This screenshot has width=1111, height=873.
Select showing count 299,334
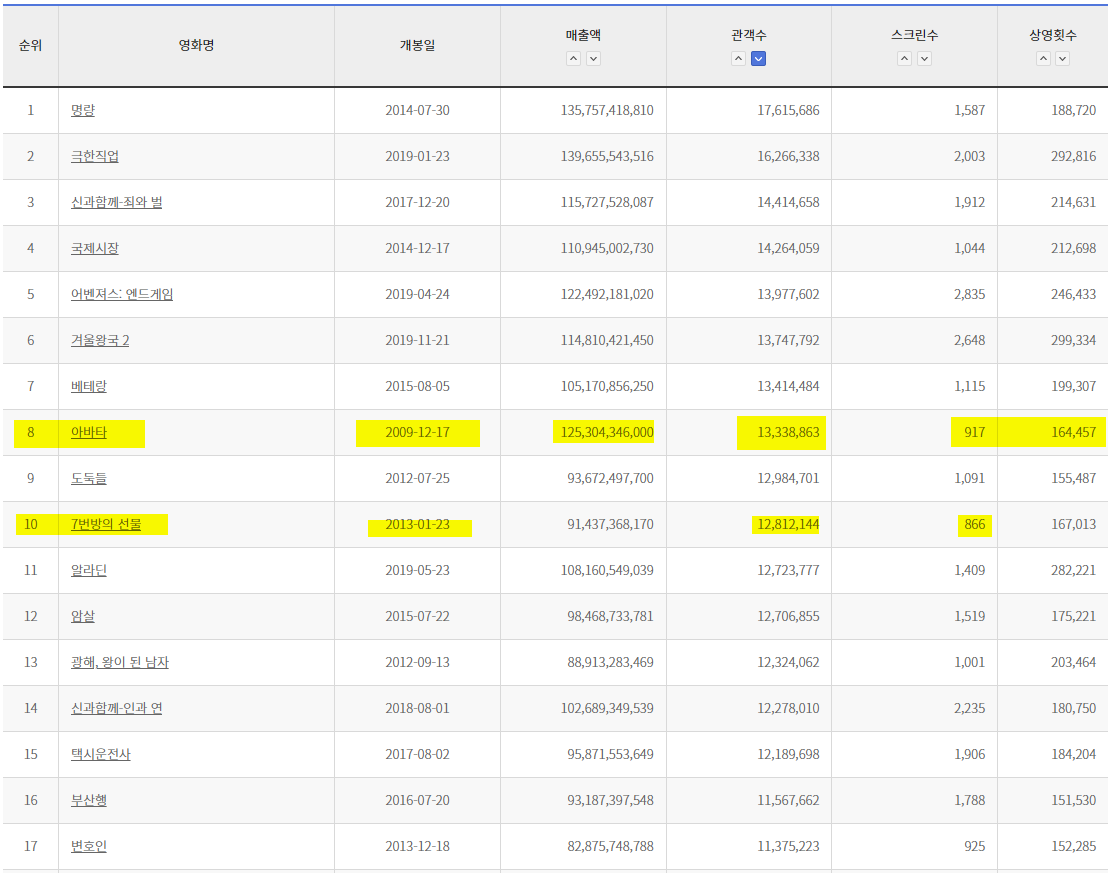[1073, 340]
